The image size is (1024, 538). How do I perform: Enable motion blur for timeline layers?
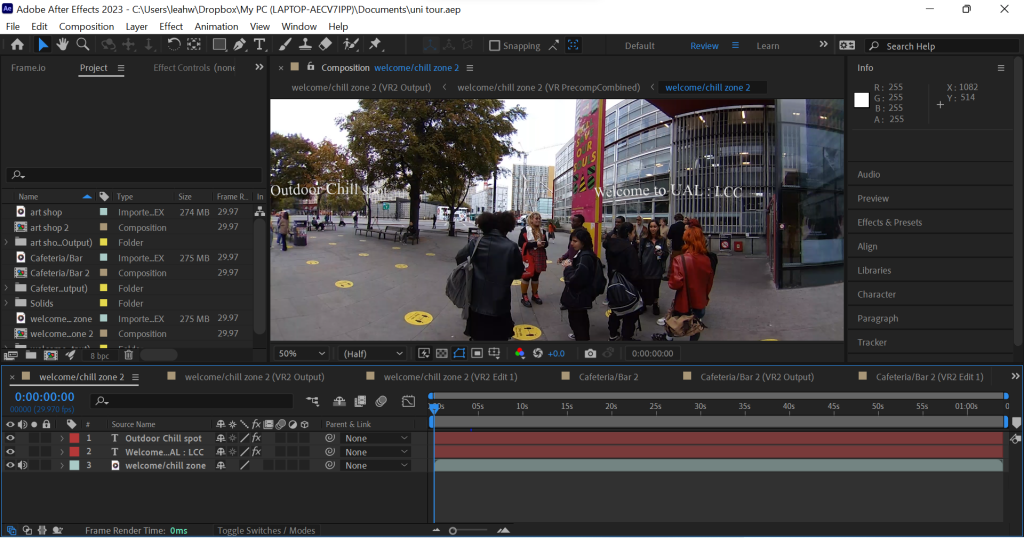pyautogui.click(x=381, y=401)
